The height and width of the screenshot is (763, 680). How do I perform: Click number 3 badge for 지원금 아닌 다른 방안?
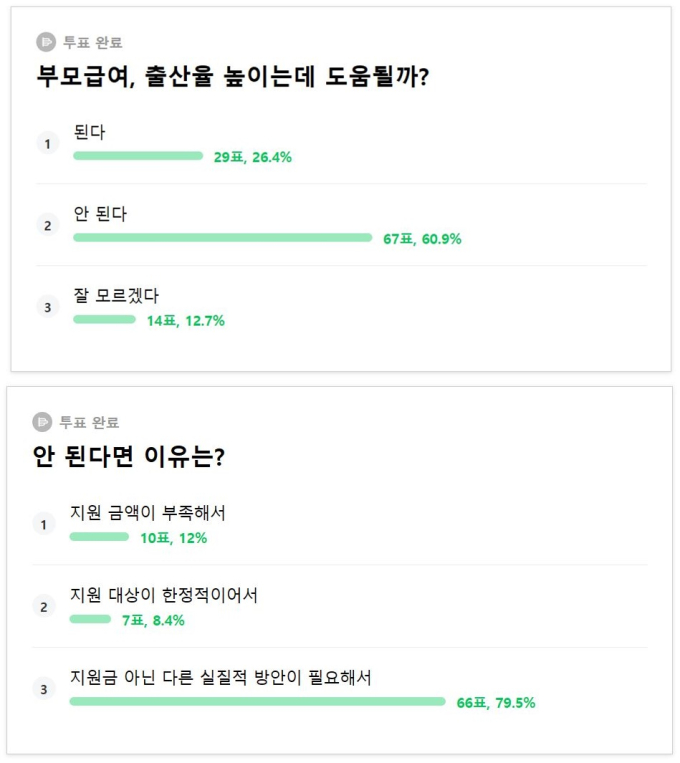44,689
